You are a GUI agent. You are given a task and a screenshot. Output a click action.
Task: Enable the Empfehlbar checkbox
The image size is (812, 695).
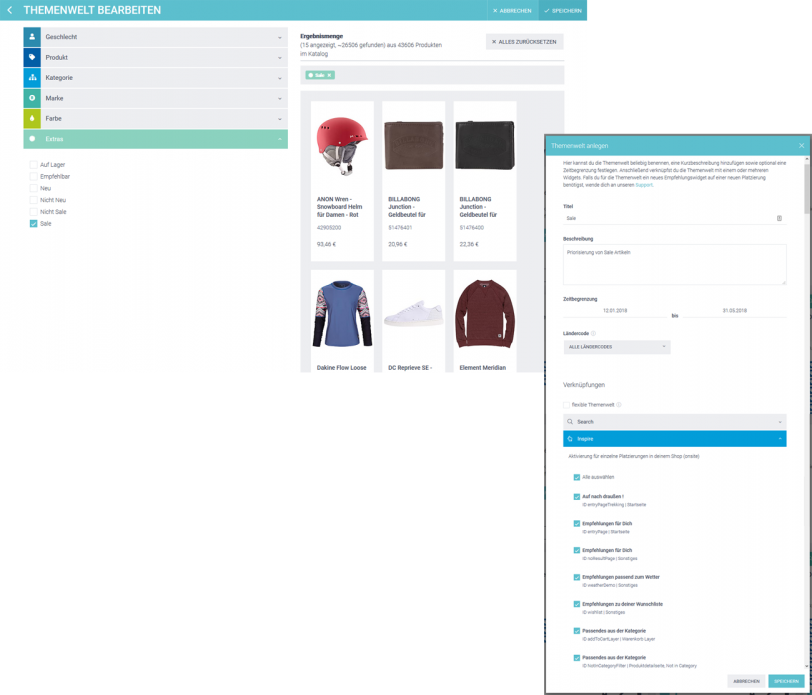coord(34,177)
